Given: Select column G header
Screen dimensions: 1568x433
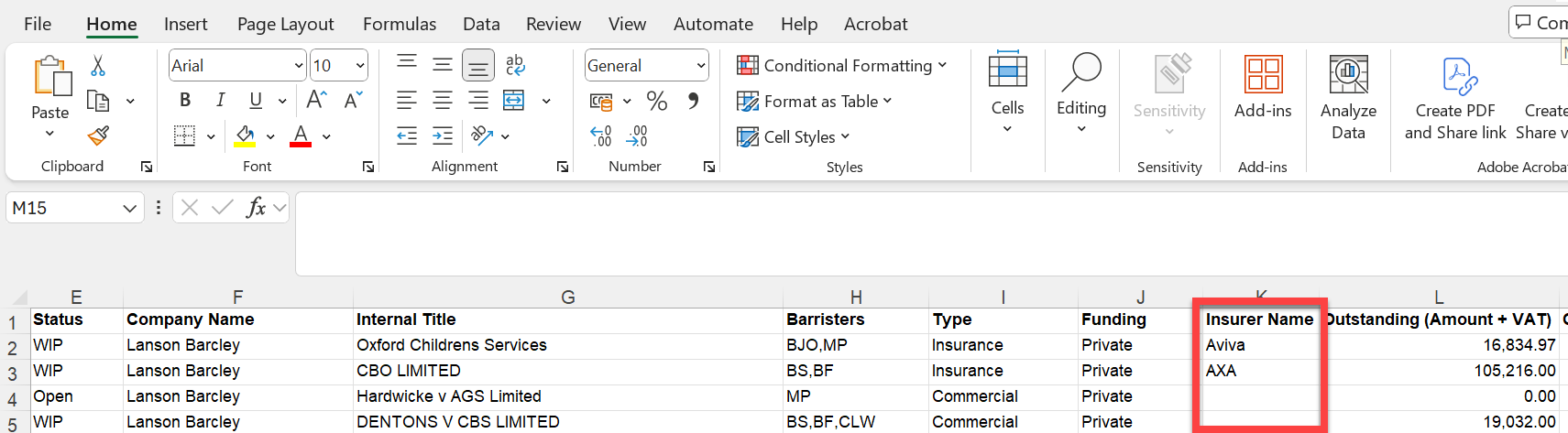Looking at the screenshot, I should [x=568, y=297].
